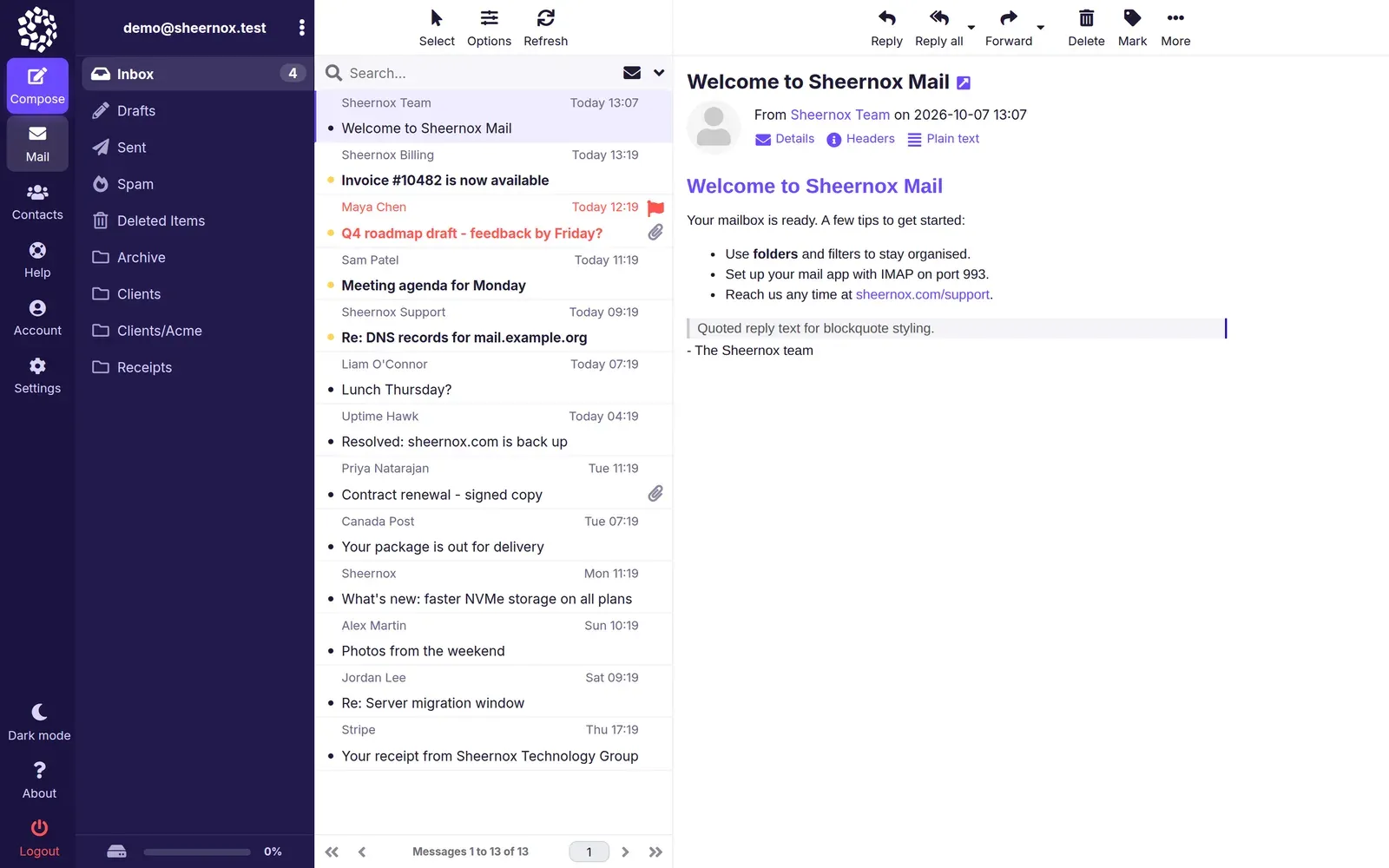This screenshot has height=868, width=1389.
Task: Open the Contract renewal - signed copy message
Action: pos(493,482)
